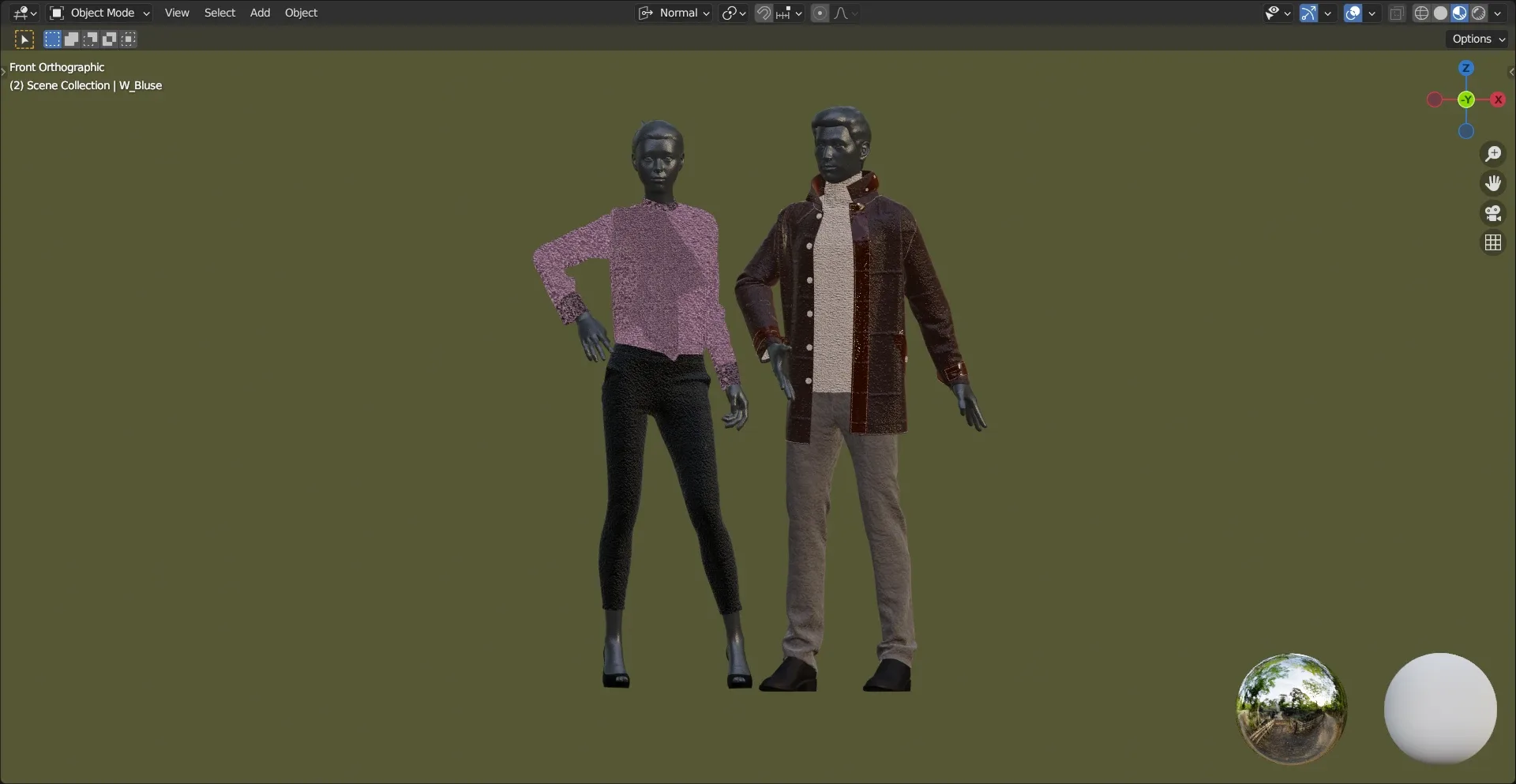Choose Subtract existing selection mode

click(x=90, y=39)
